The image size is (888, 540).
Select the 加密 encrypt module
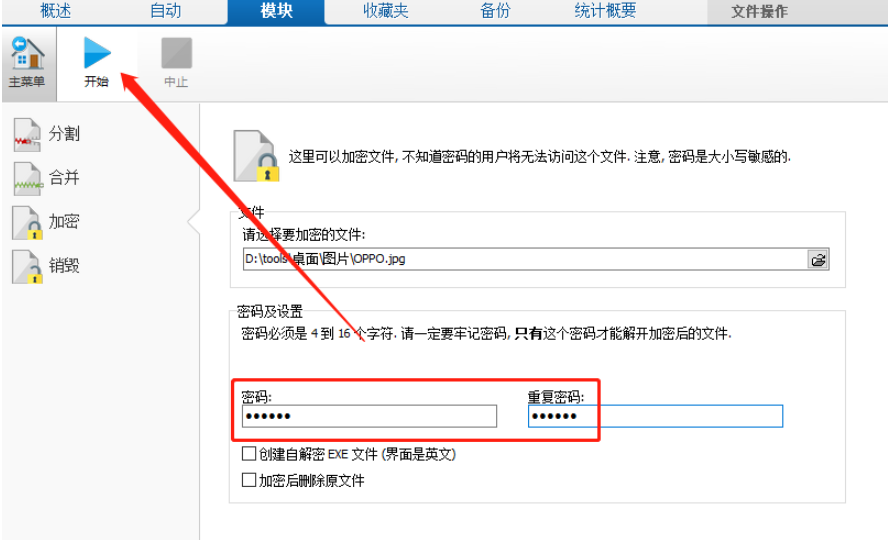[x=47, y=222]
